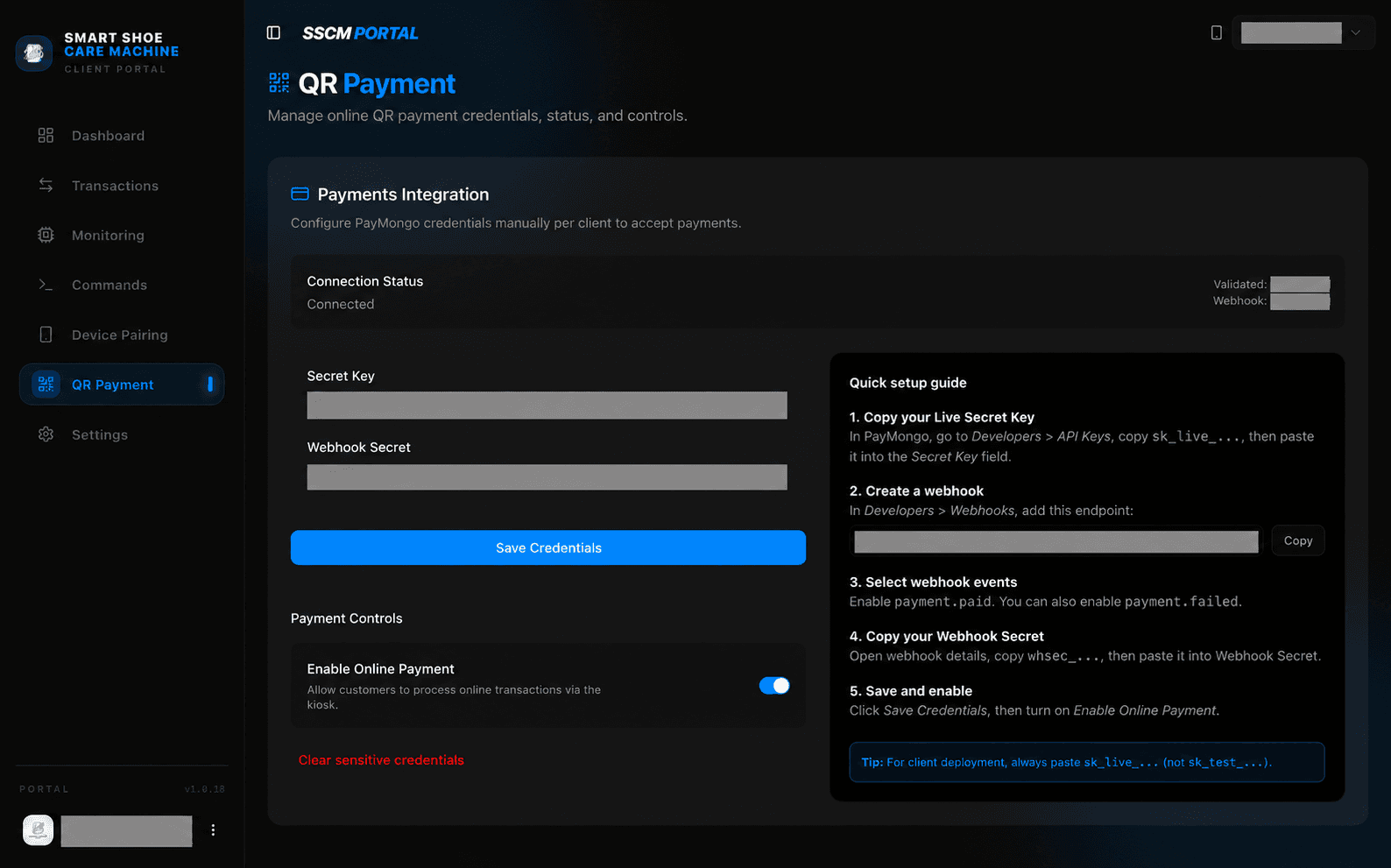Click the Commands terminal icon
This screenshot has width=1391, height=868.
pyautogui.click(x=46, y=285)
